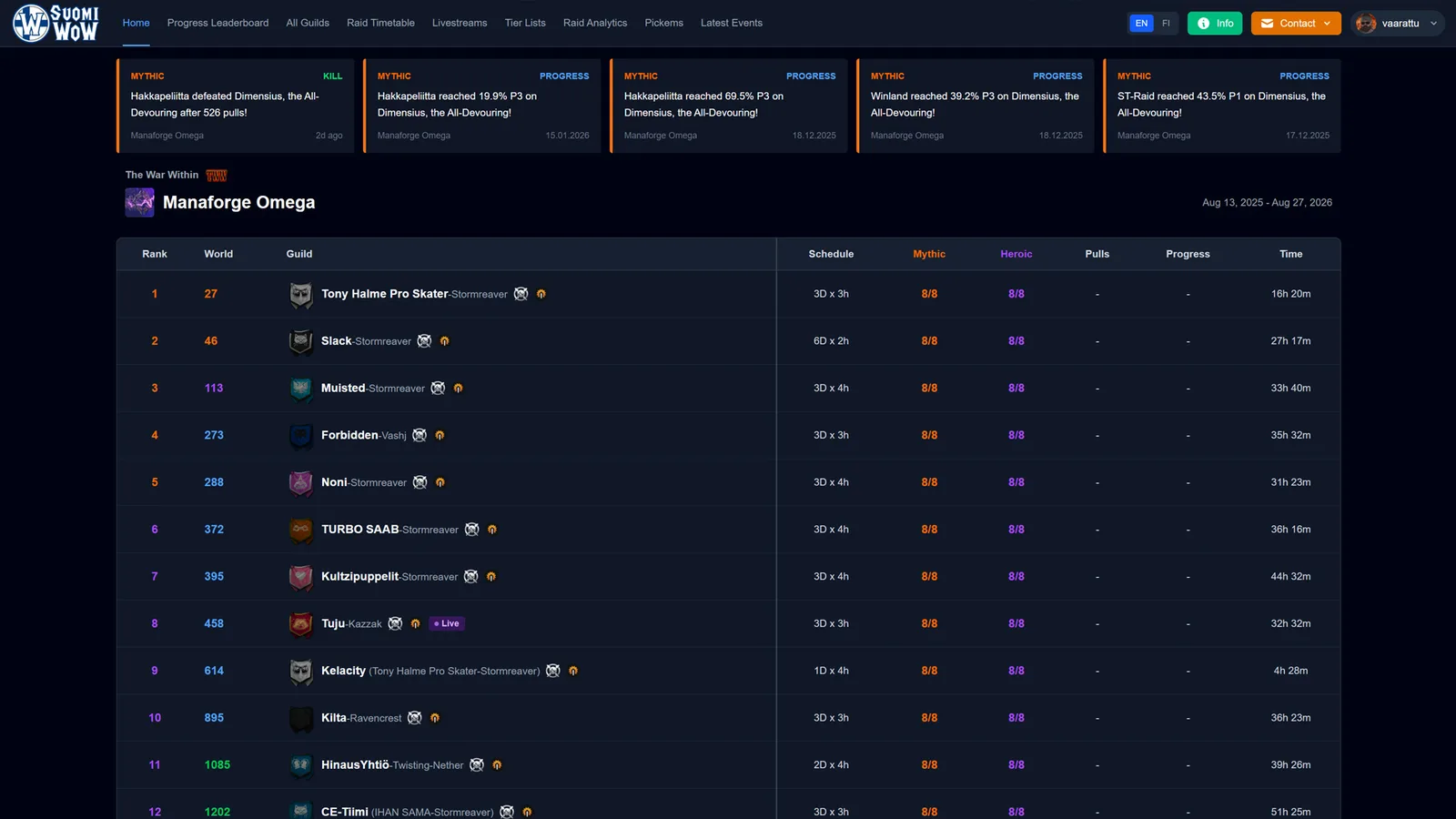Switch language to FI
1456x819 pixels.
pyautogui.click(x=1166, y=23)
